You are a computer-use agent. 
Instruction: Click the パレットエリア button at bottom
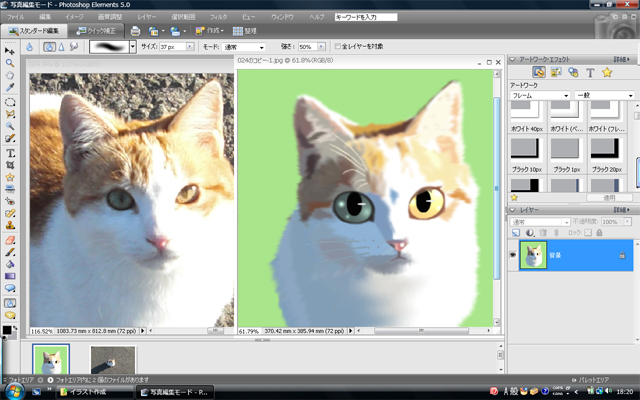(590, 380)
